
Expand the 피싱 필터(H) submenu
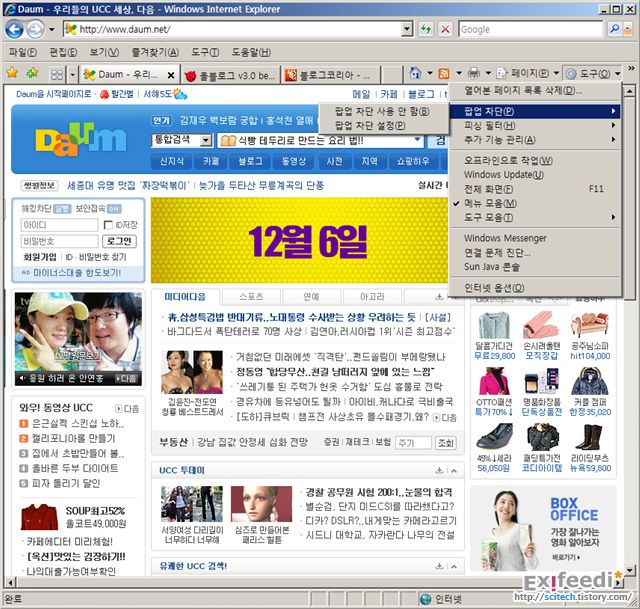point(535,125)
